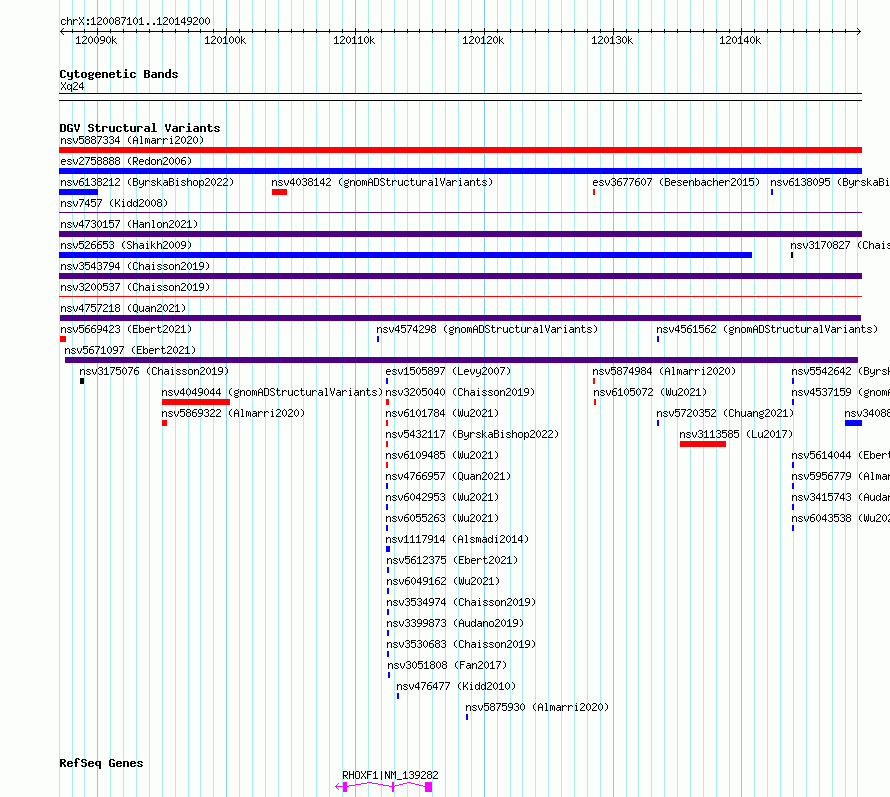Image resolution: width=890 pixels, height=797 pixels.
Task: Click the 120110k ruler tick label
Action: point(354,40)
